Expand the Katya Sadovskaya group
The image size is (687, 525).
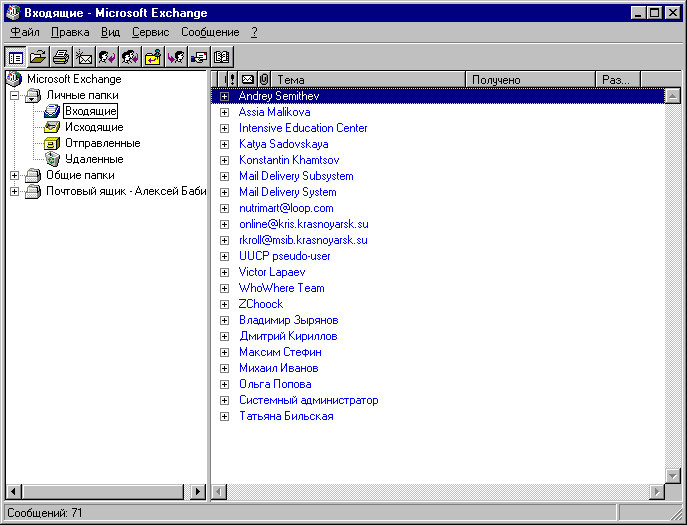pyautogui.click(x=224, y=144)
